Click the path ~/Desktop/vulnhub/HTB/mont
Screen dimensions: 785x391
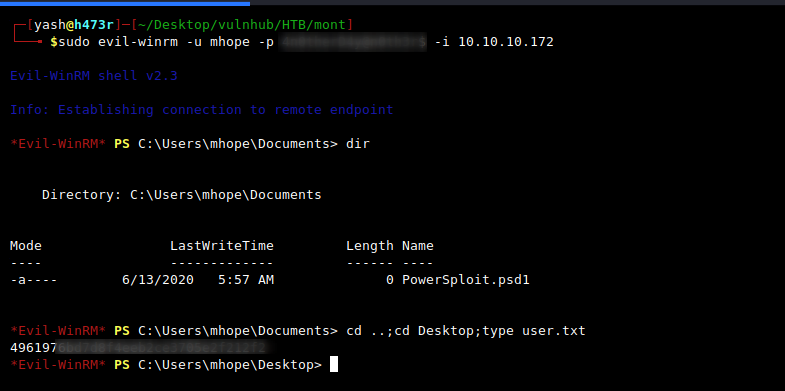pos(242,25)
